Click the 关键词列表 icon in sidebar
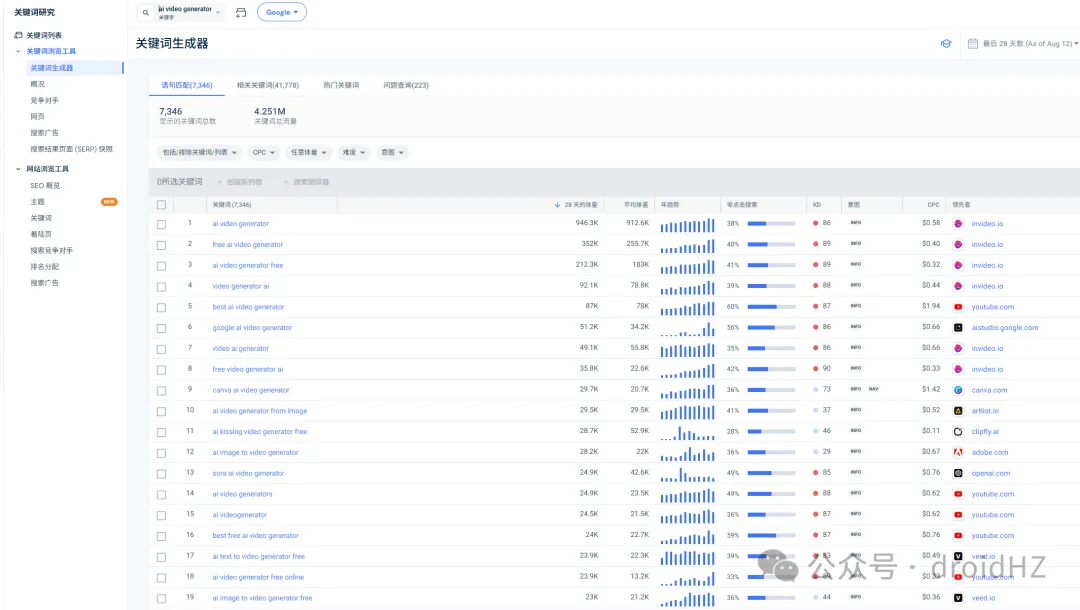 (18, 35)
